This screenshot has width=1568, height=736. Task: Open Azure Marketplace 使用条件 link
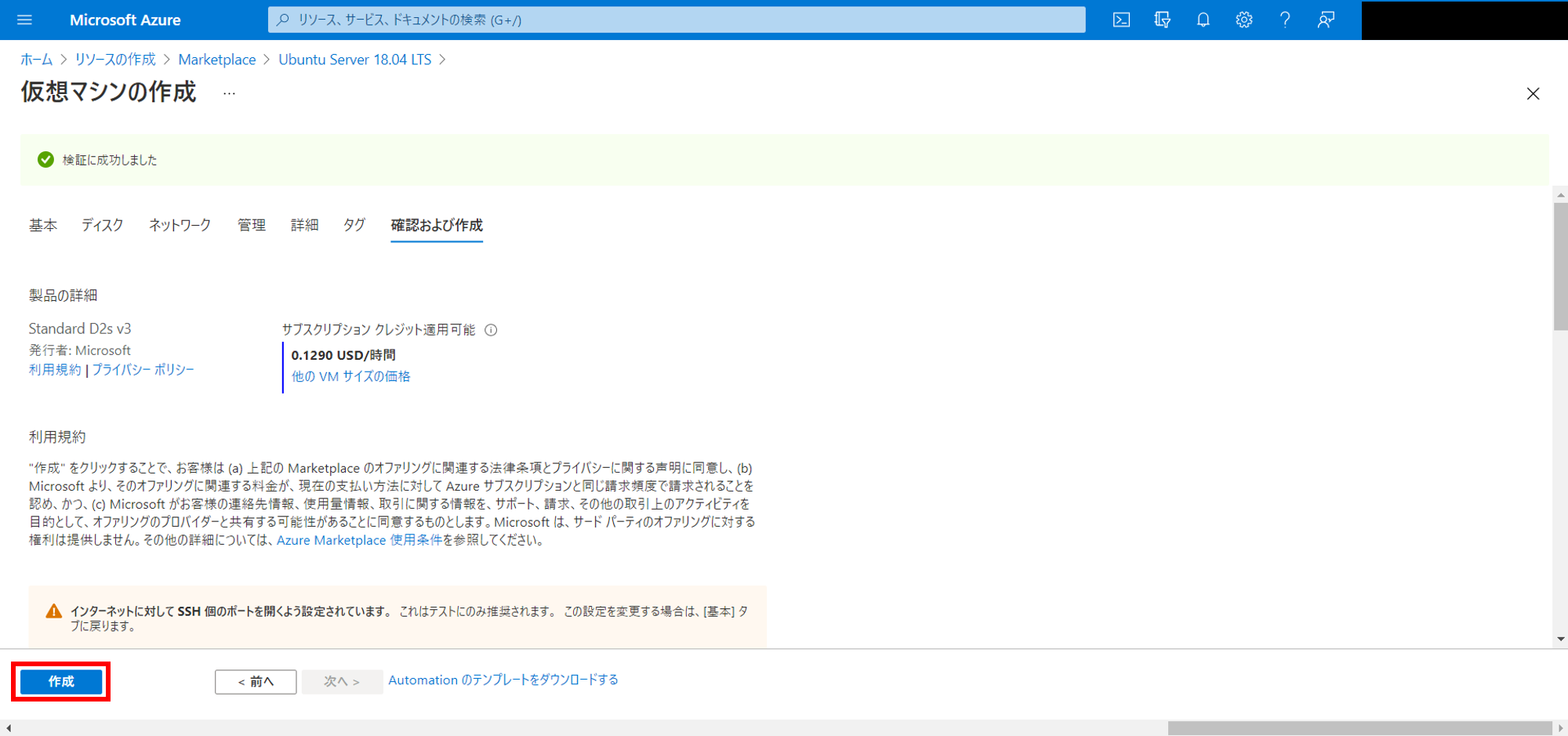pyautogui.click(x=359, y=540)
